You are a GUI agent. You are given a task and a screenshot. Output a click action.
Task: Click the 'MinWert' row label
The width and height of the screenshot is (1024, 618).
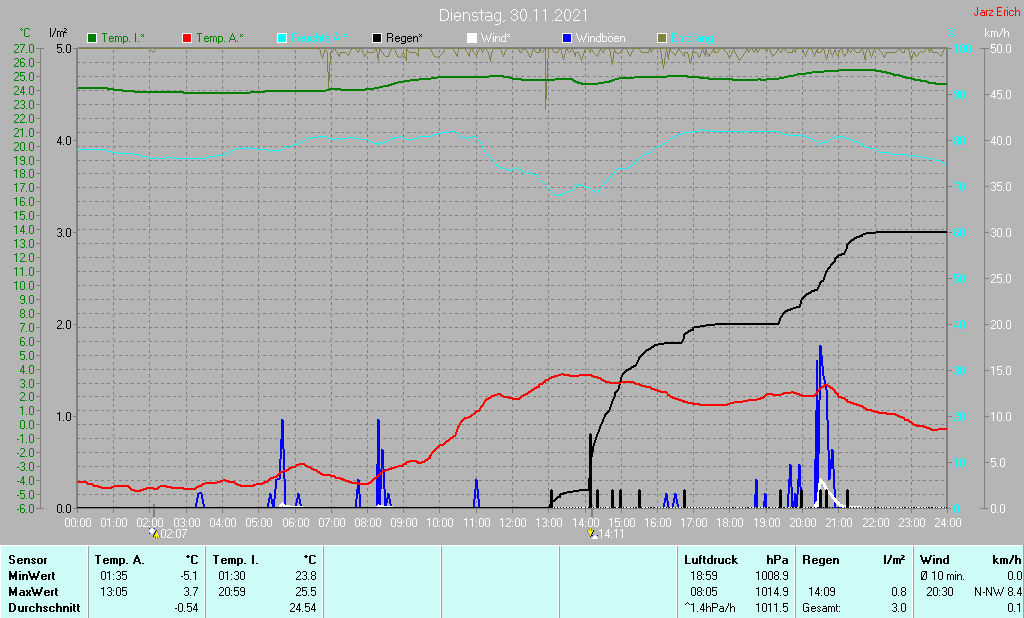tap(31, 576)
